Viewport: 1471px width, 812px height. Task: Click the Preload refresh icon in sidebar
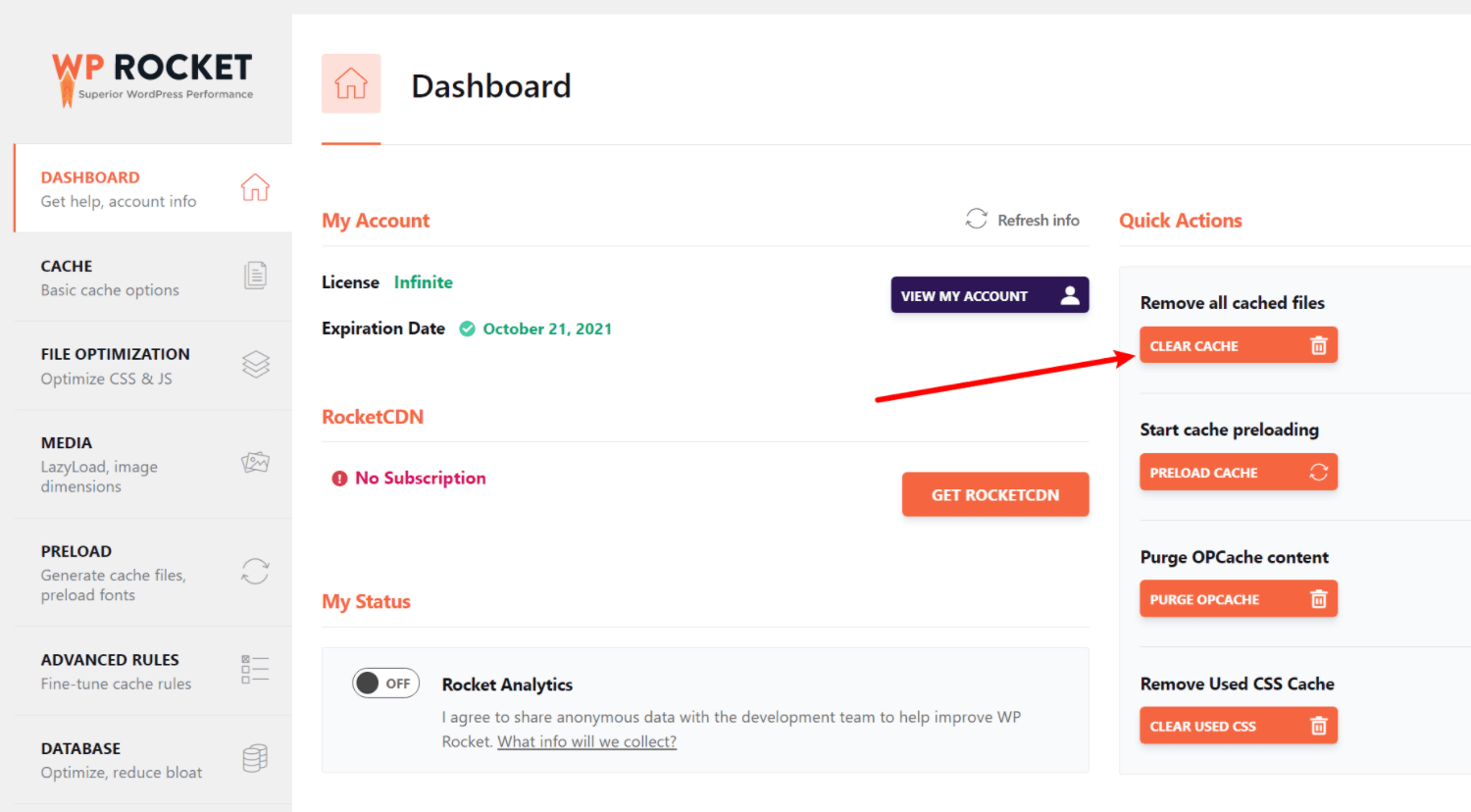255,571
